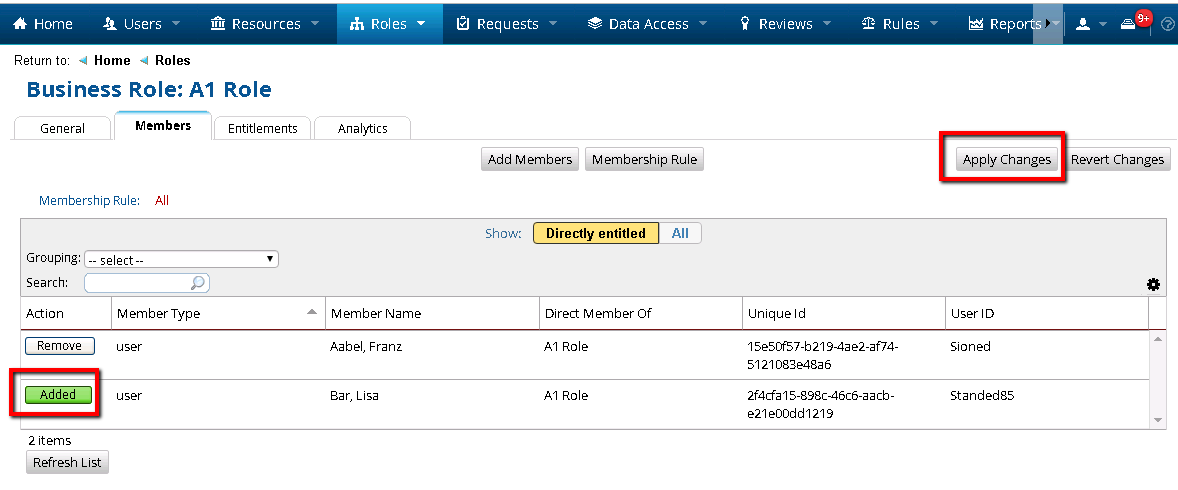
Task: Click the Home house icon in navbar
Action: (x=19, y=23)
